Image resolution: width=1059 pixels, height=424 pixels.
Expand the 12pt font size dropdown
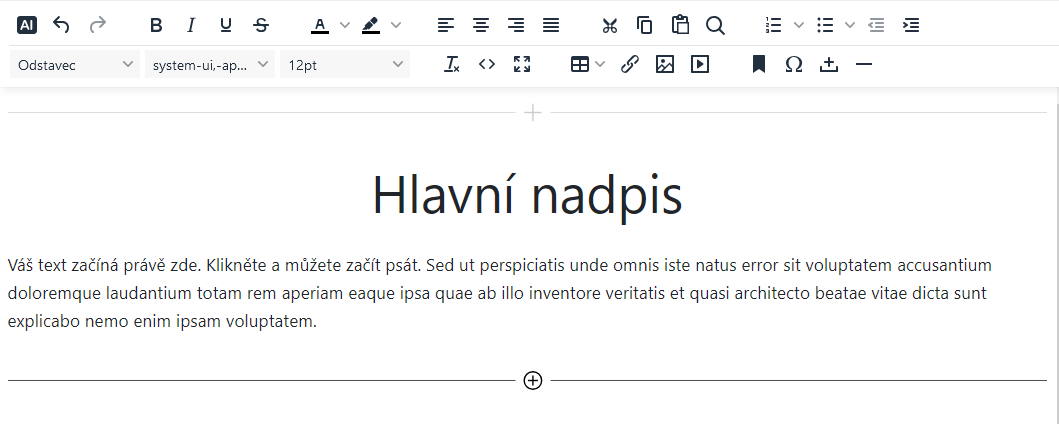pos(344,65)
